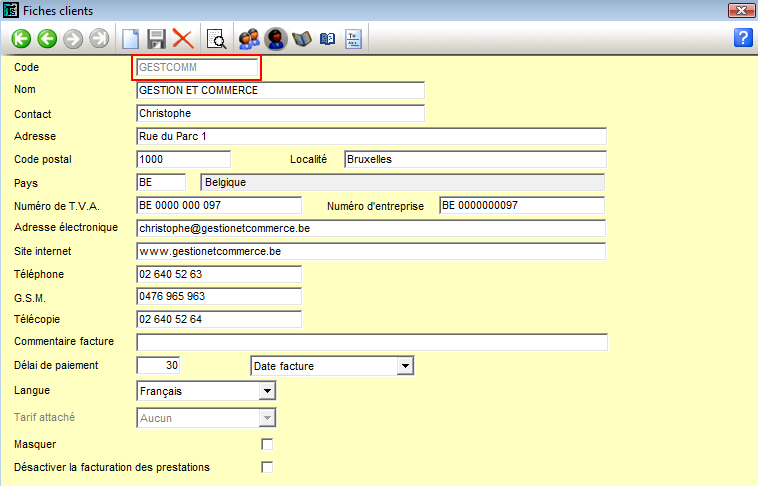Delete the record with the red X
The width and height of the screenshot is (758, 486).
click(x=183, y=39)
